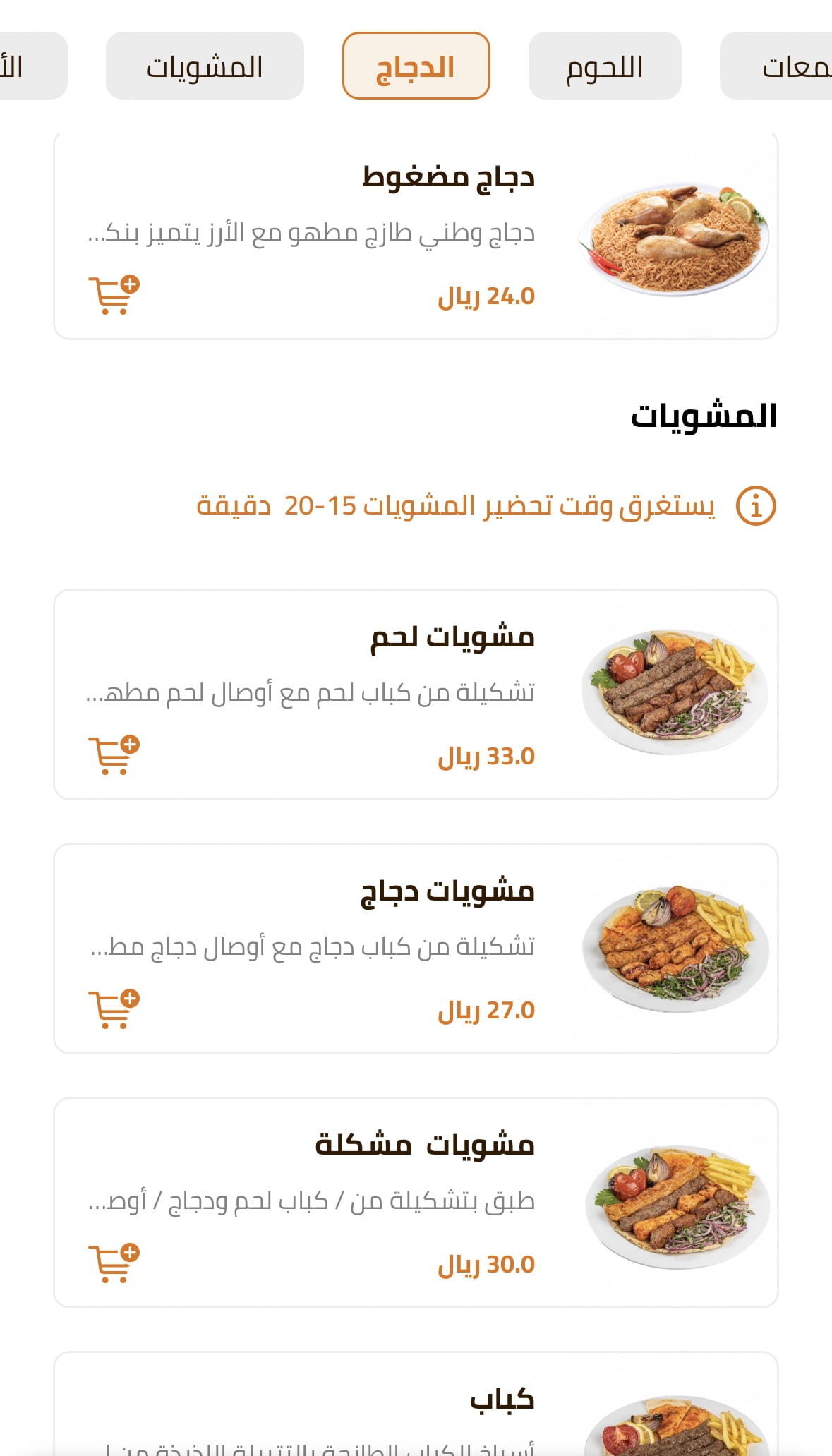Tap the partially visible leftmost category tab
The width and height of the screenshot is (832, 1456).
point(28,66)
